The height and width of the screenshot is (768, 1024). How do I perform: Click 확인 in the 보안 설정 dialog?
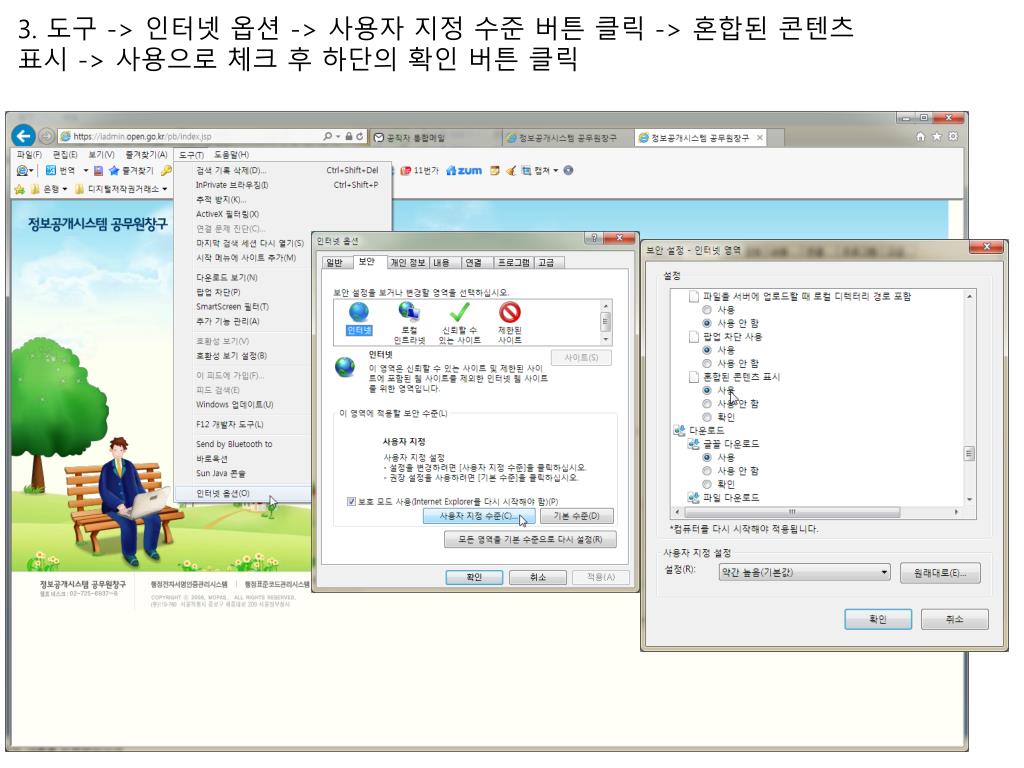point(878,619)
